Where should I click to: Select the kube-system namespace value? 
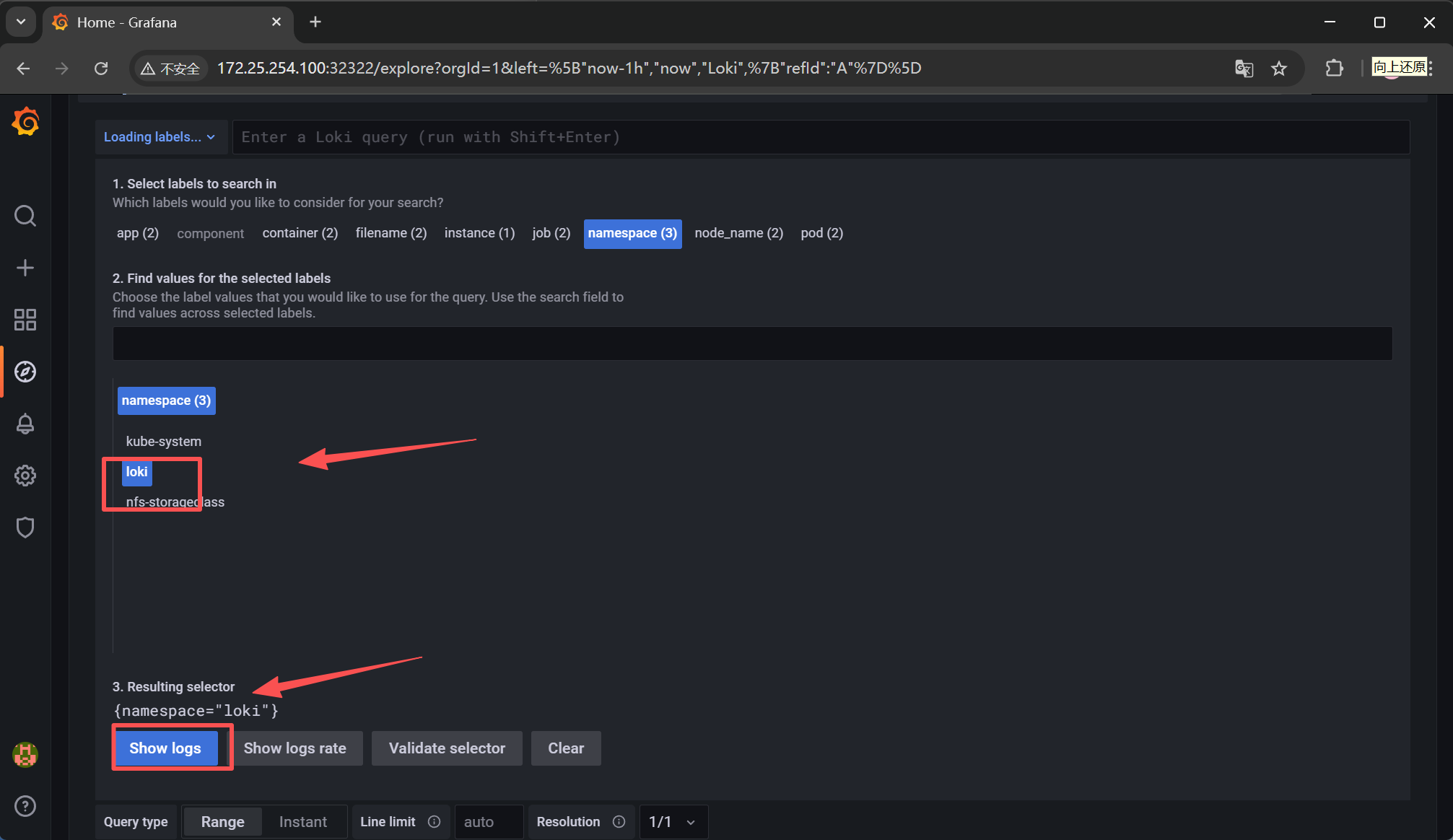(x=164, y=442)
